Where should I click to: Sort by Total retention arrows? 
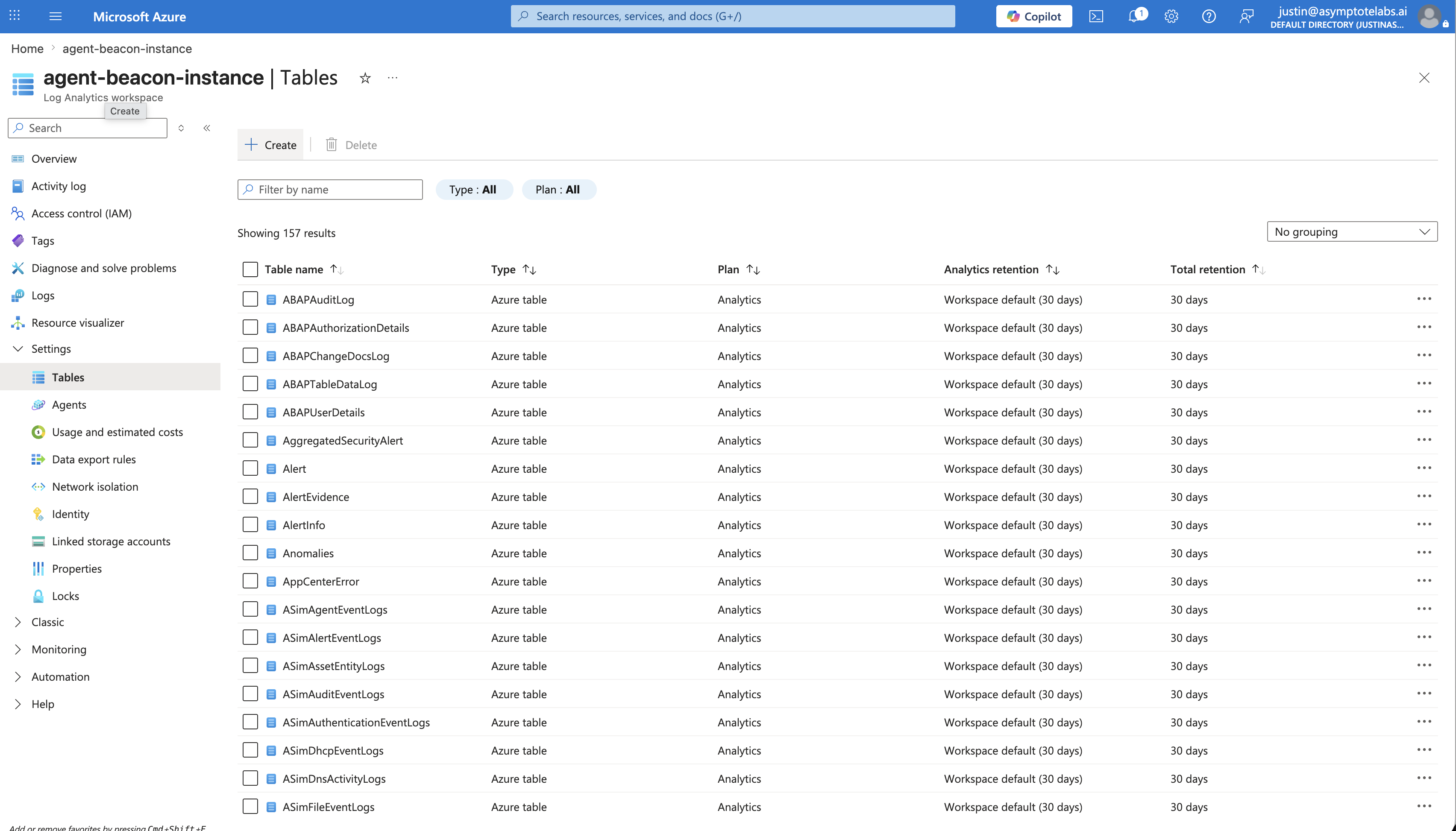click(x=1259, y=269)
